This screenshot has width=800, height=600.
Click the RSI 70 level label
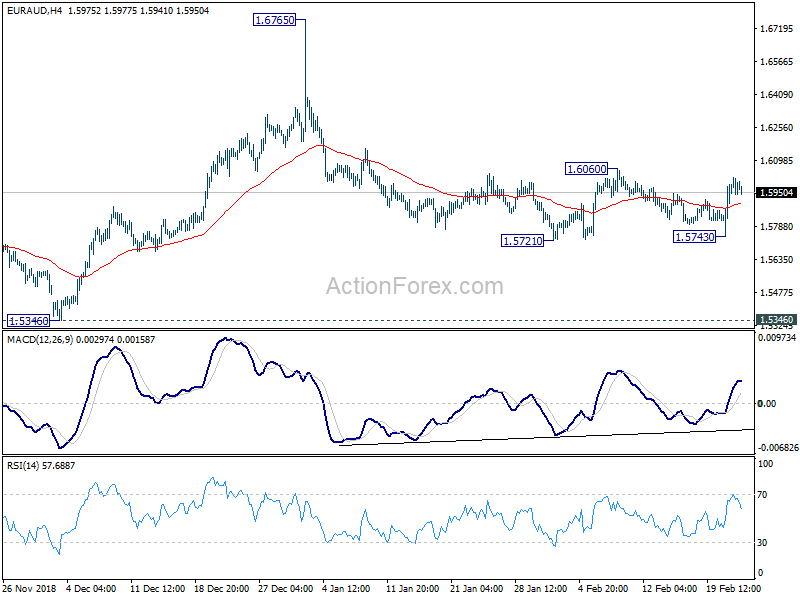pos(762,495)
